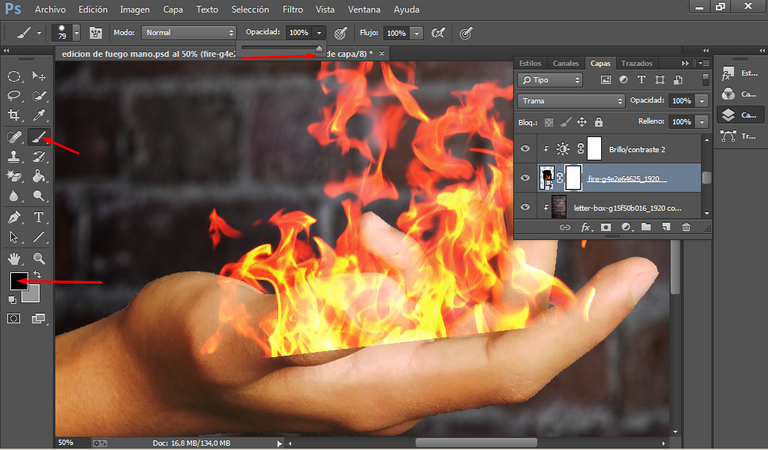Select the Paint Bucket tool

click(x=39, y=176)
